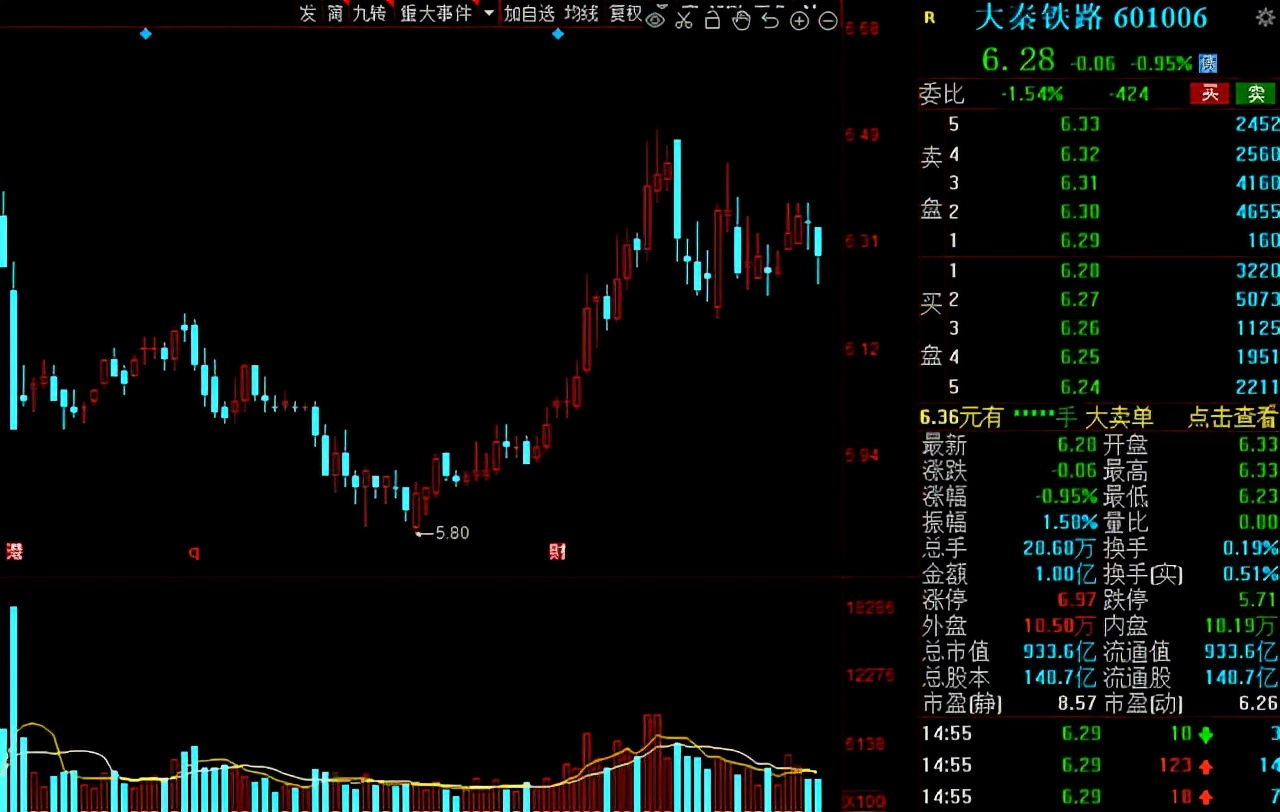The width and height of the screenshot is (1280, 812).
Task: Open the 复权 adjustment option
Action: (x=626, y=14)
